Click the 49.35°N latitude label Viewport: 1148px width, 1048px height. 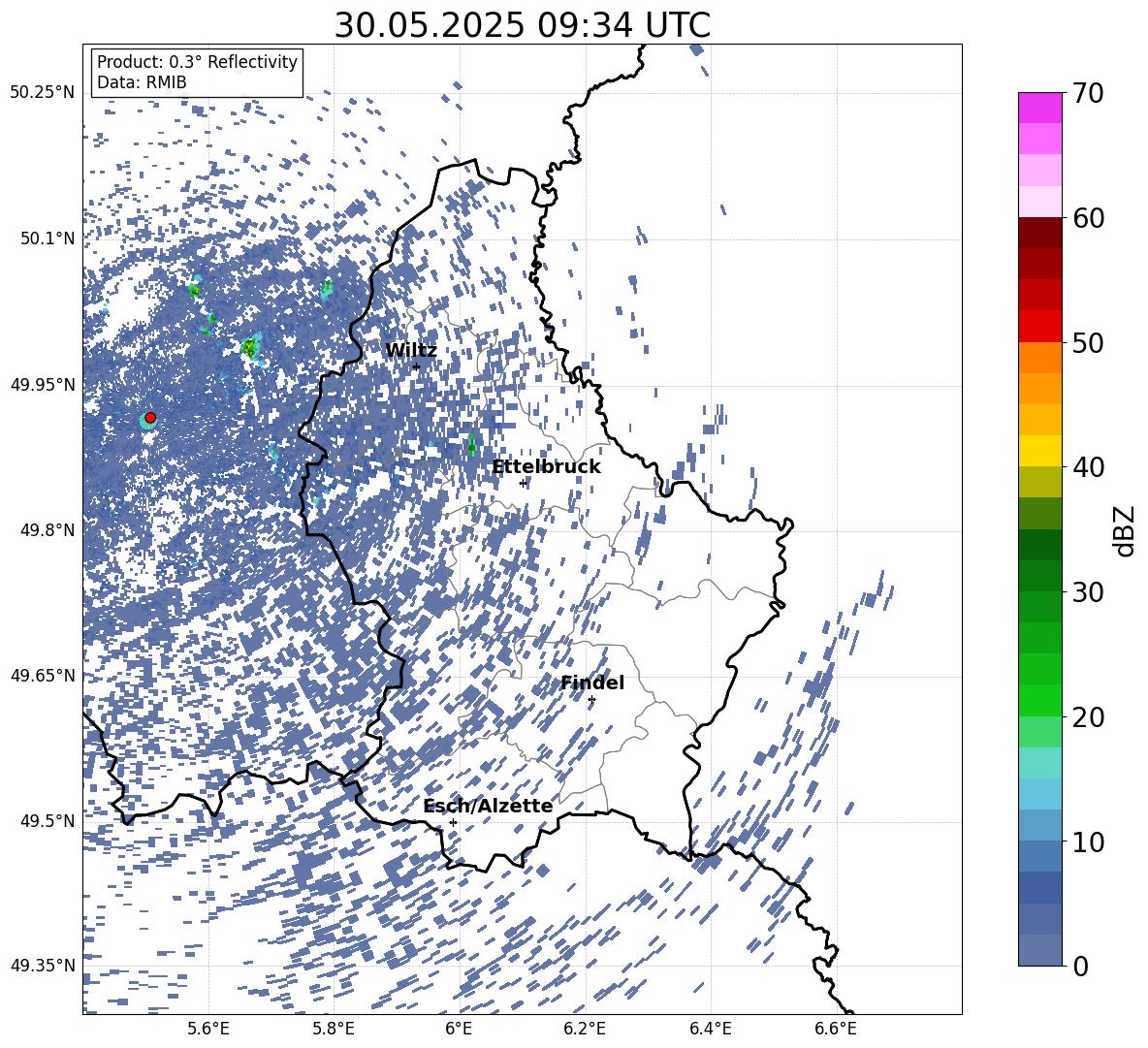point(43,966)
